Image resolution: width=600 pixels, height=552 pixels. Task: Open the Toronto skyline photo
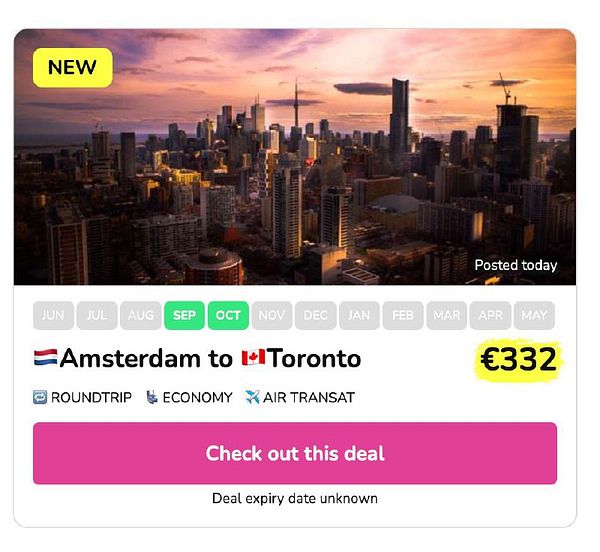295,157
